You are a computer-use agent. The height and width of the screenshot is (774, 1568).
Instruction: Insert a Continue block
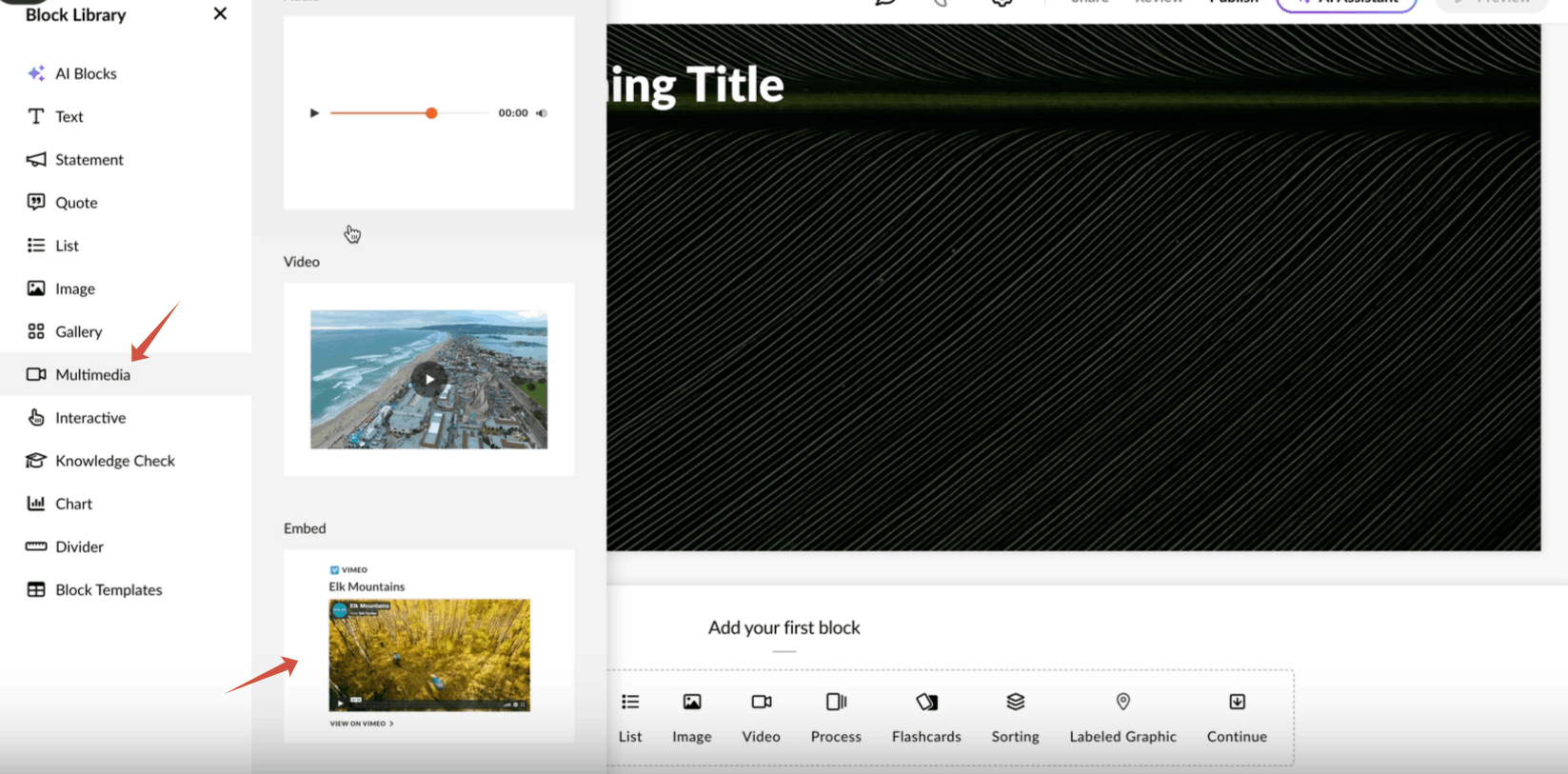(x=1237, y=703)
